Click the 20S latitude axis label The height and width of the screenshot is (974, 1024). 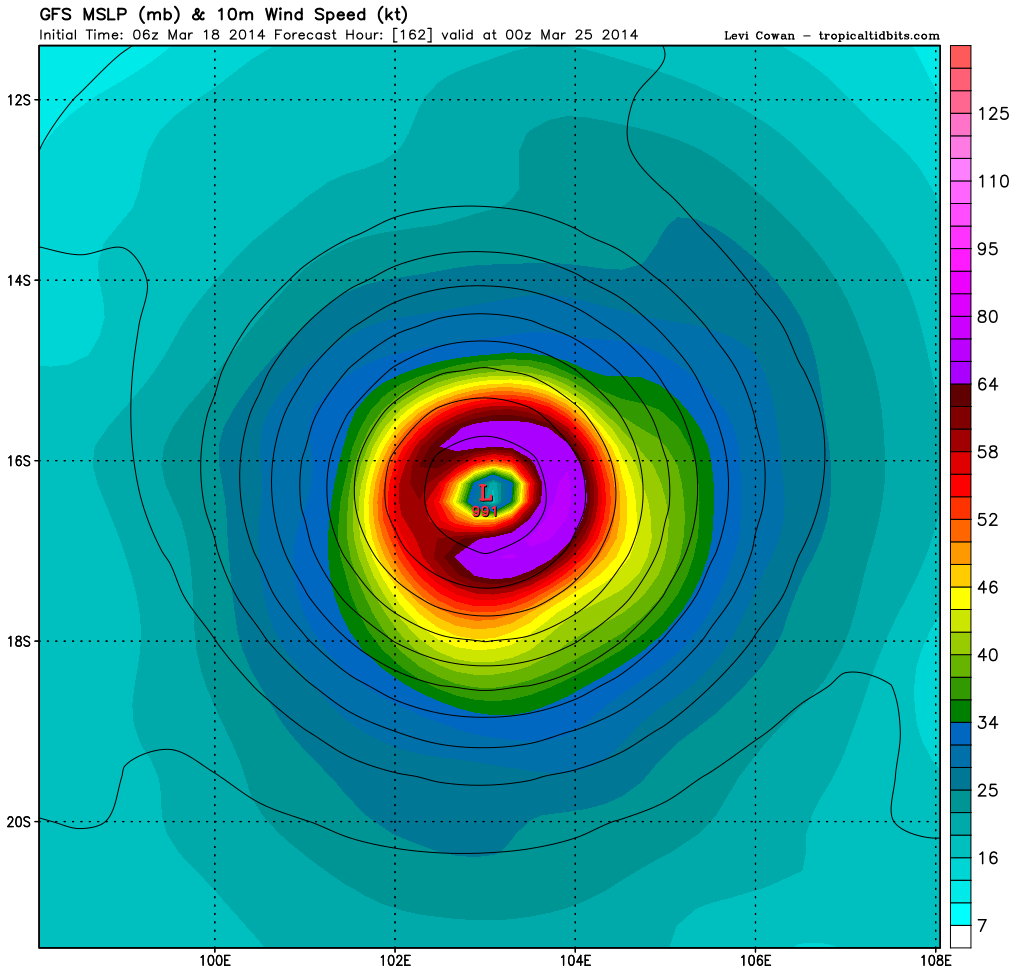point(20,822)
